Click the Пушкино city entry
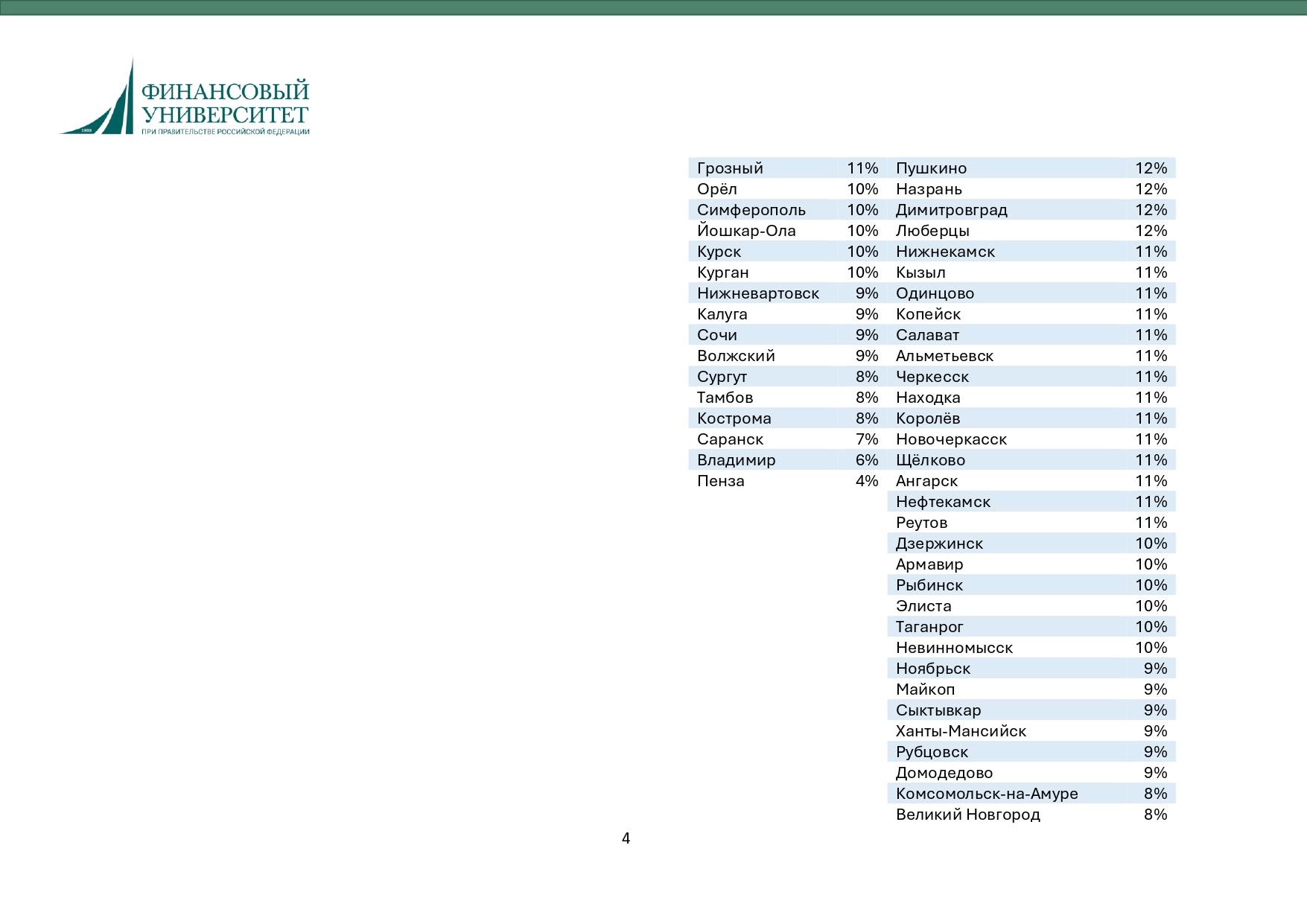 (x=931, y=168)
